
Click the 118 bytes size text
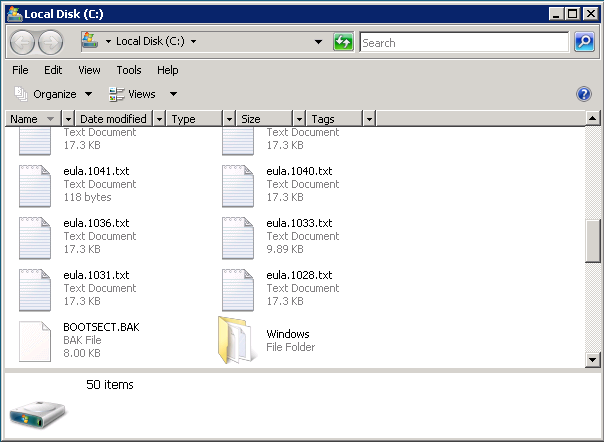tap(87, 197)
